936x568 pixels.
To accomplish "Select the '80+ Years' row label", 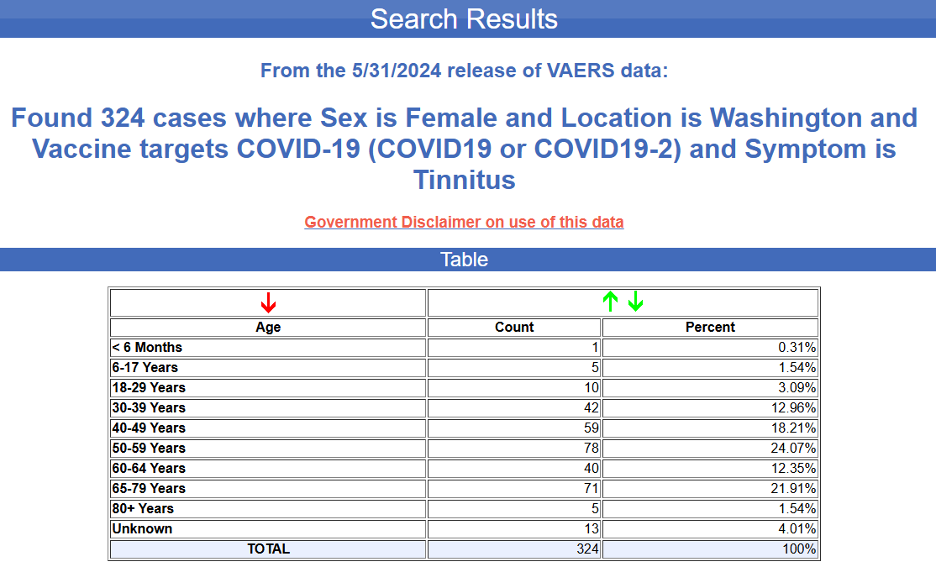I will (x=143, y=508).
